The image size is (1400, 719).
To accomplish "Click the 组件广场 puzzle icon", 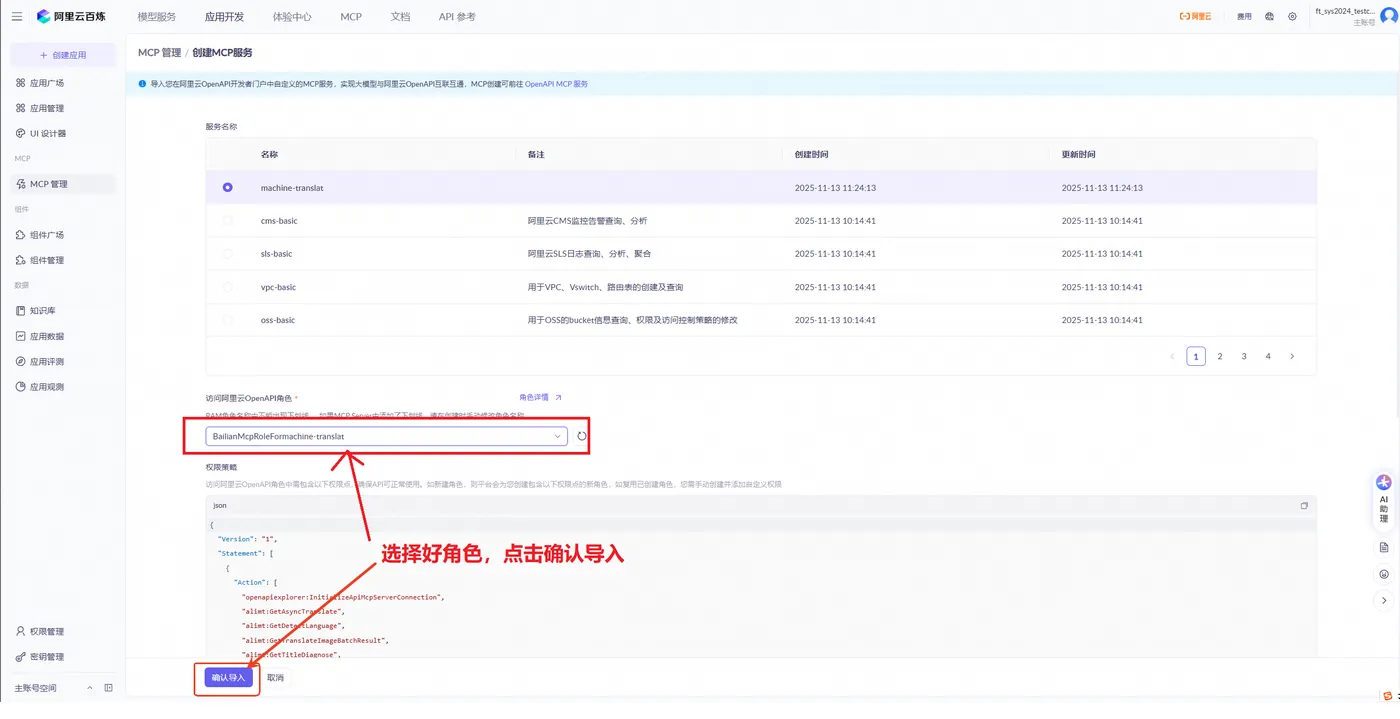I will [20, 235].
